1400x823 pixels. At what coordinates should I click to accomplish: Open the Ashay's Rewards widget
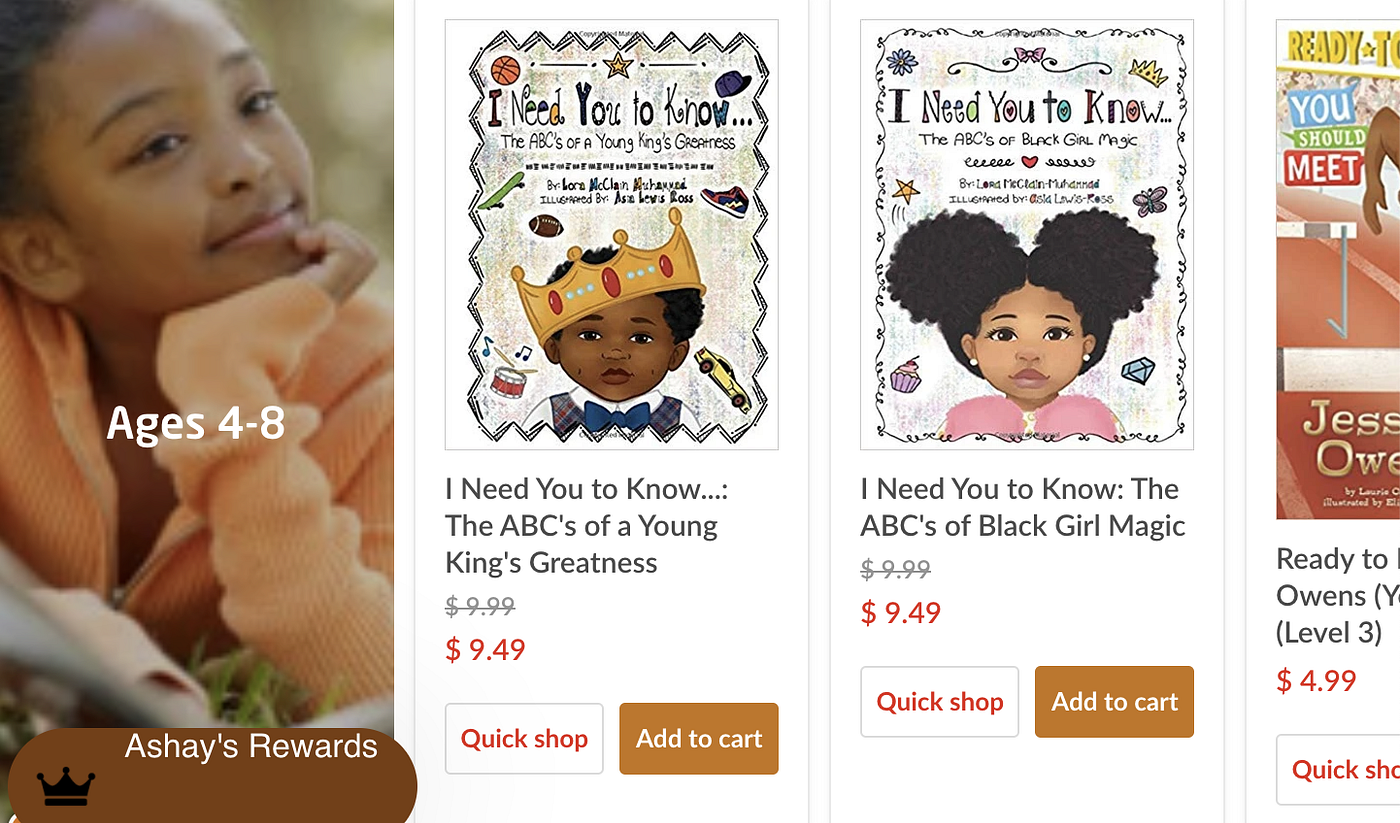(212, 776)
